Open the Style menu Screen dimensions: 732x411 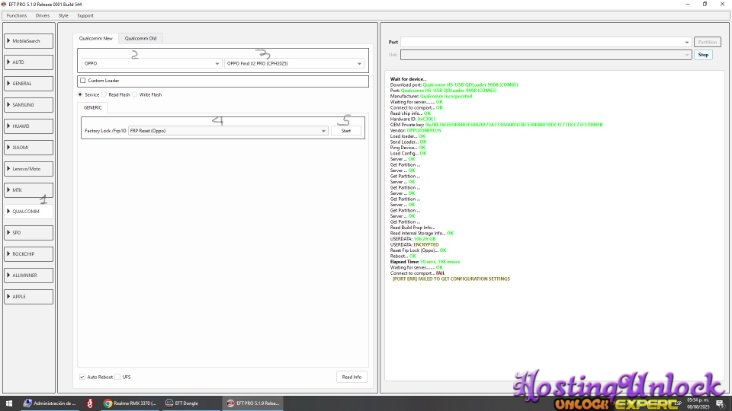(63, 16)
